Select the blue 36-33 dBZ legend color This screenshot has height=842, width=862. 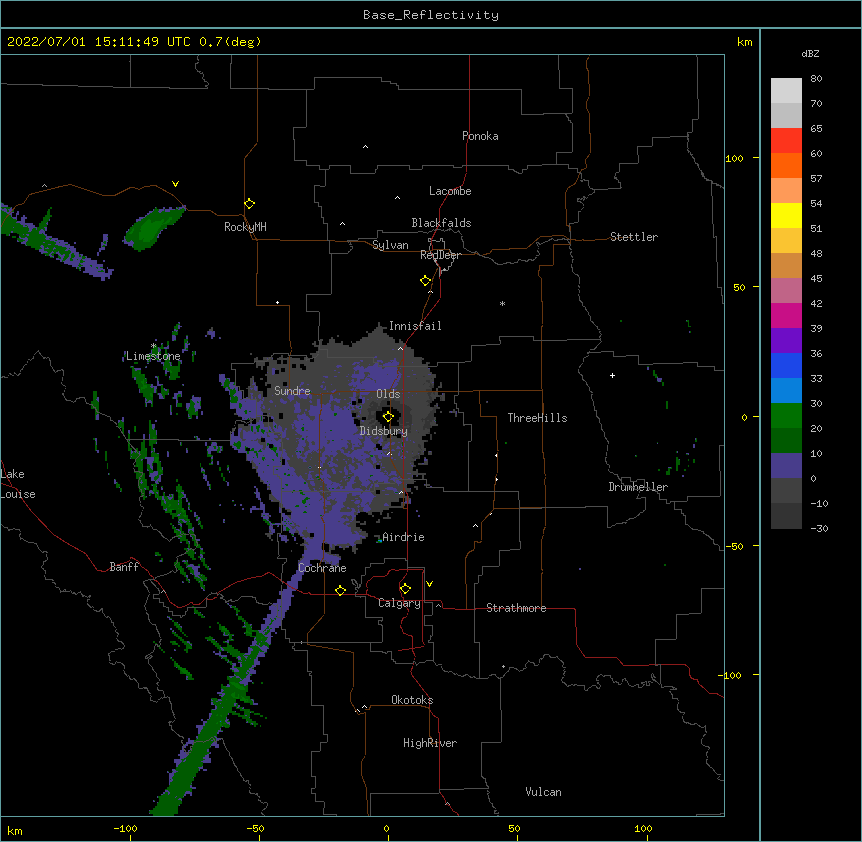786,365
